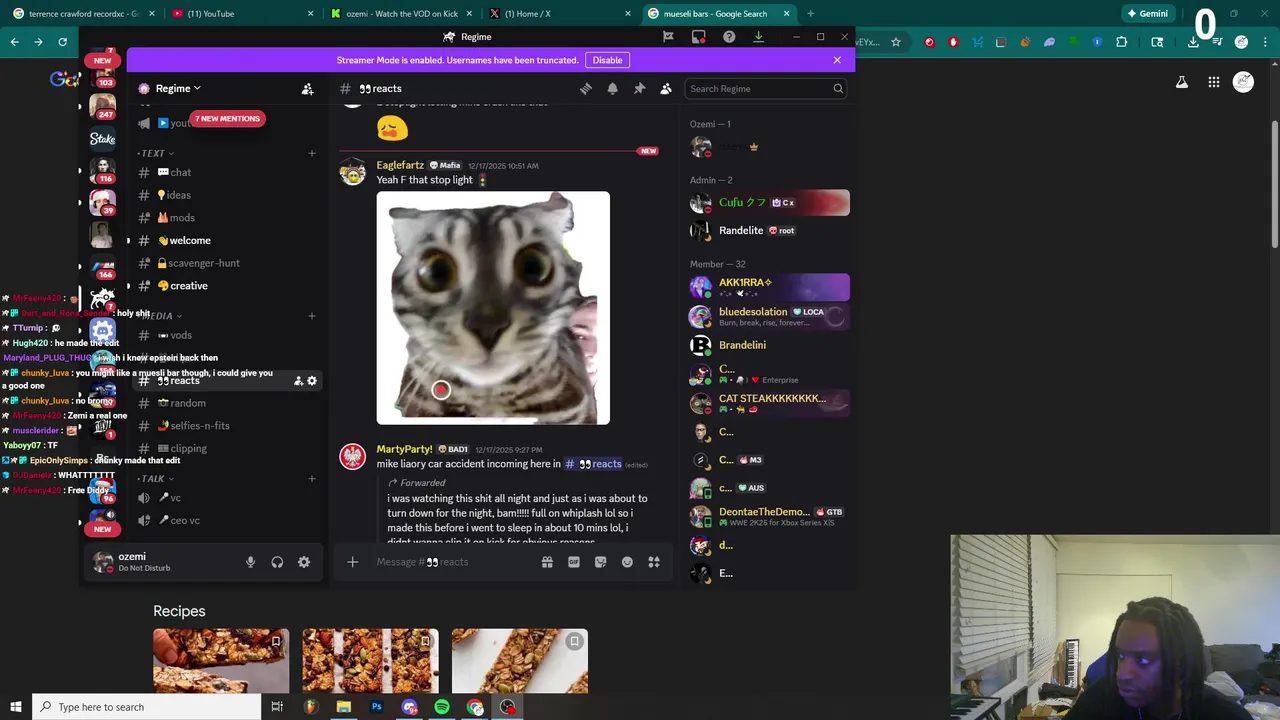Open Google apps grid

[x=1213, y=83]
